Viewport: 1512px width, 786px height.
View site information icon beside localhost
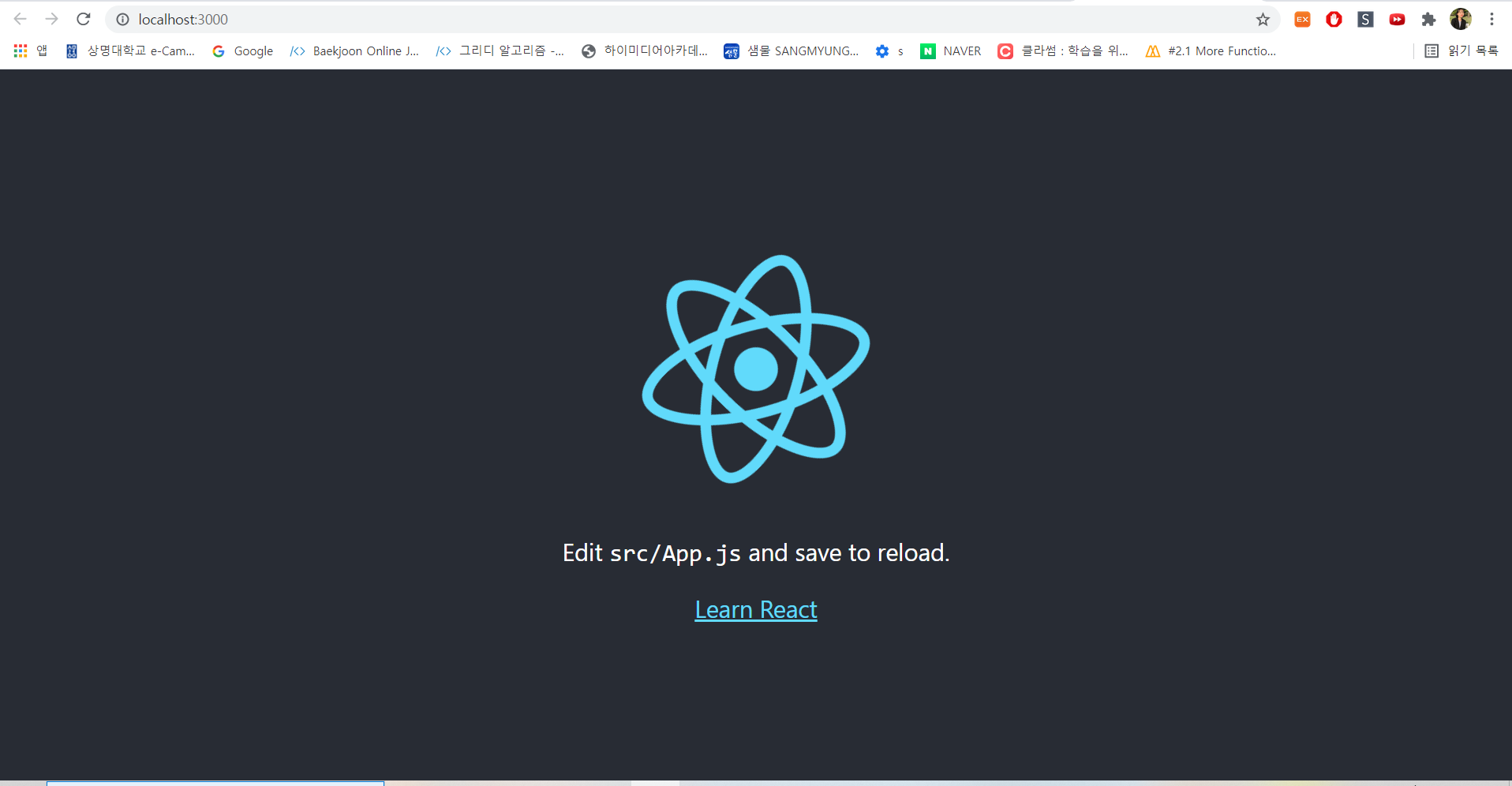[x=122, y=19]
